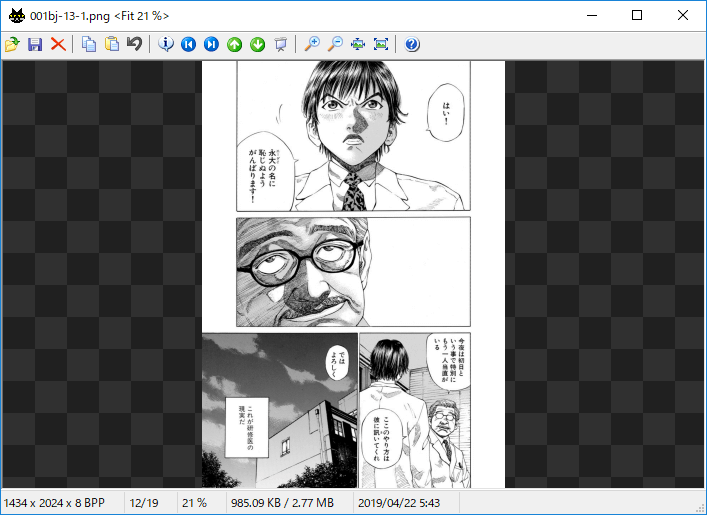
Task: Paste from clipboard with the clipboard icon
Action: 112,44
